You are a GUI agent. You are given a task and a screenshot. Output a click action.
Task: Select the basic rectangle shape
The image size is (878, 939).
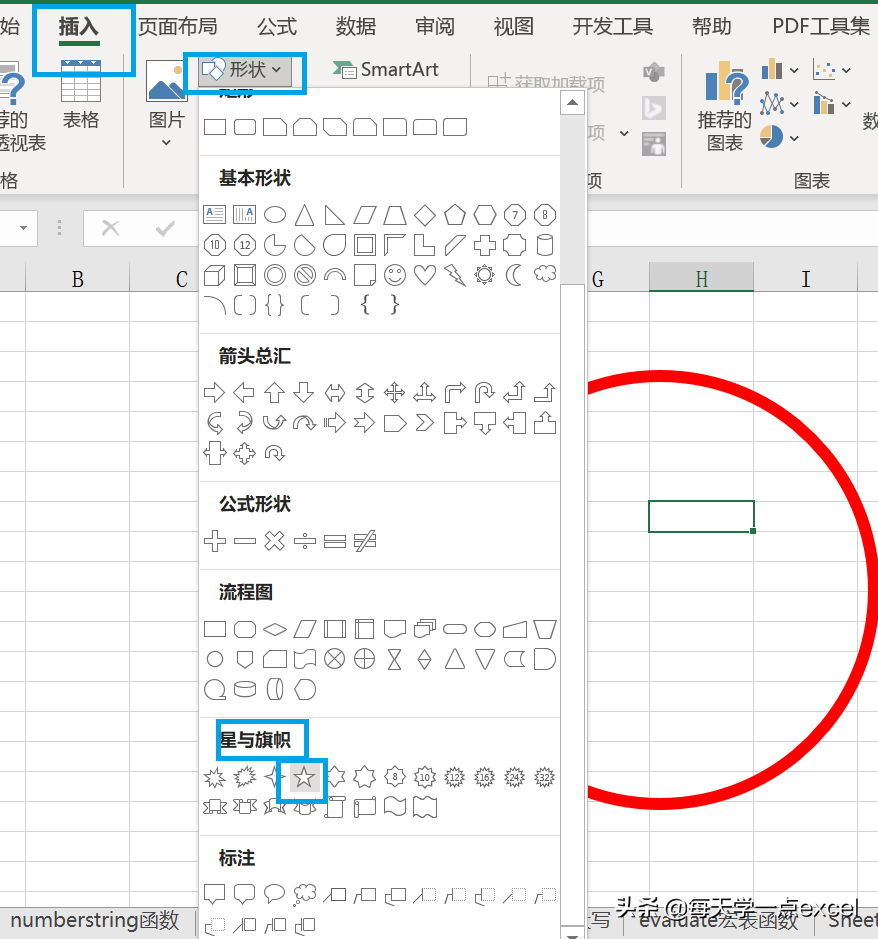[214, 127]
